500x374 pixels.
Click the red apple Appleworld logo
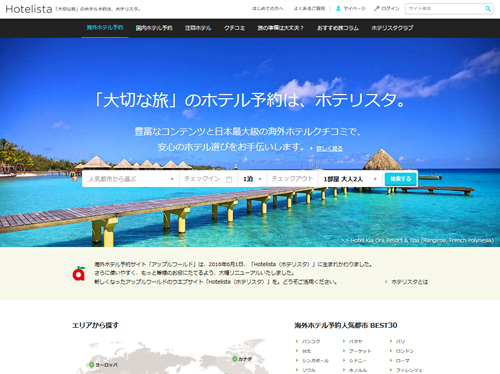(79, 273)
